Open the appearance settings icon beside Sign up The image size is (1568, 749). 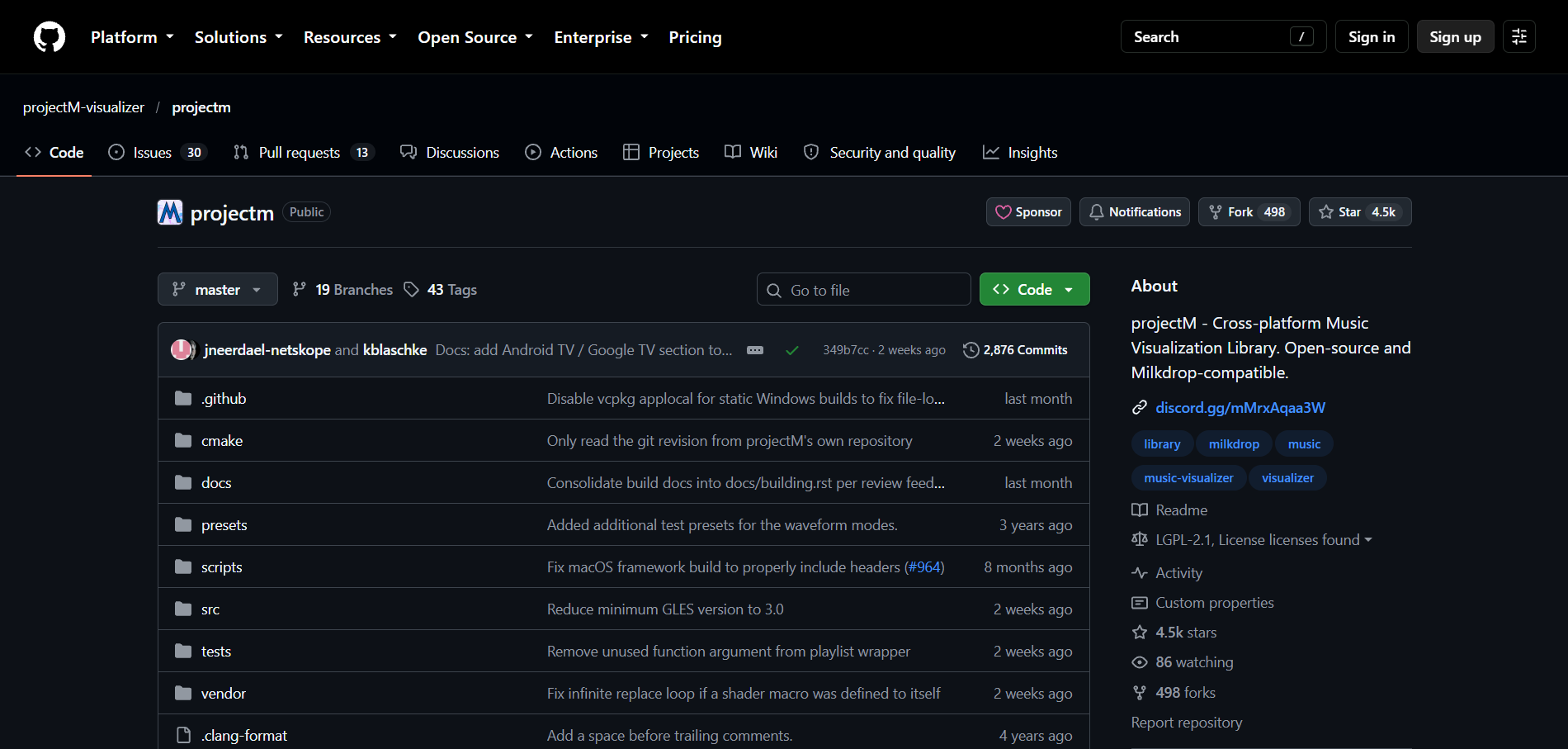[x=1518, y=36]
